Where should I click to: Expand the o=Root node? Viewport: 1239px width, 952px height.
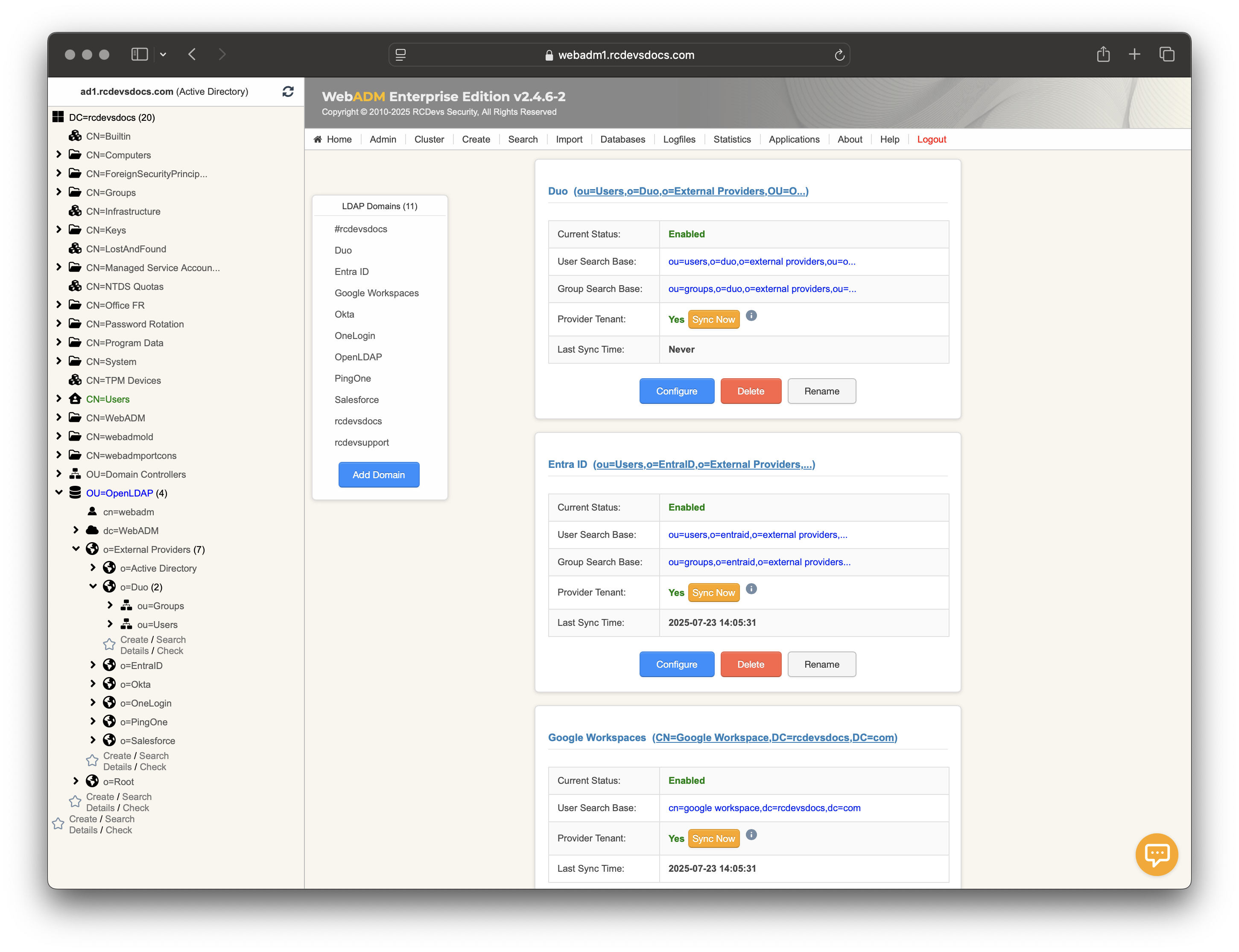[76, 781]
